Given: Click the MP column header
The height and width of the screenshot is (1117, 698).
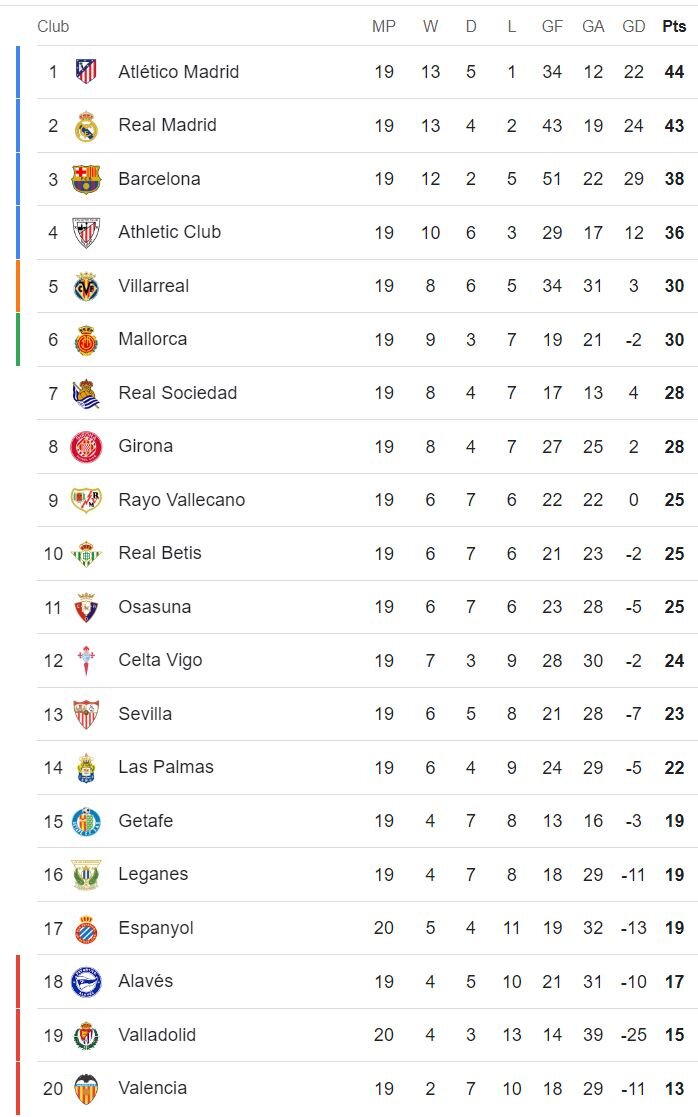Looking at the screenshot, I should click(384, 27).
